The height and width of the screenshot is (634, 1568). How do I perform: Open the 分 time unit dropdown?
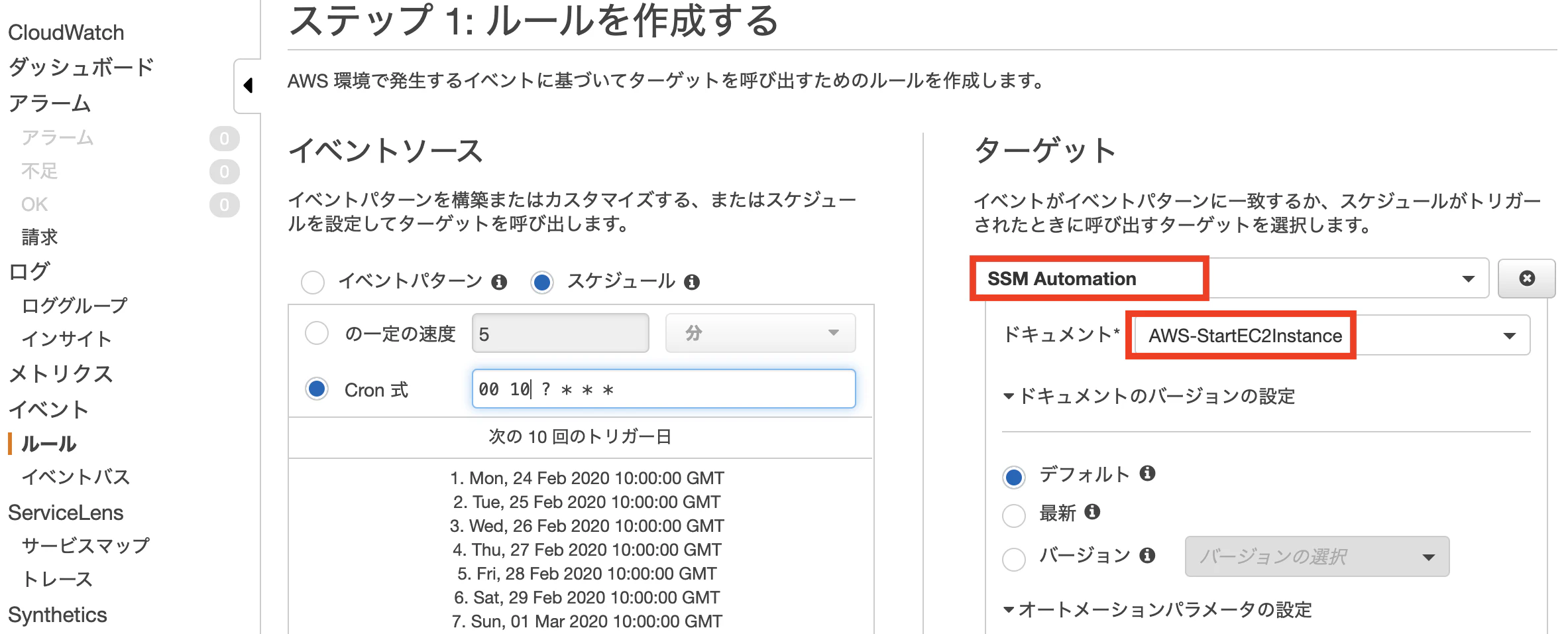[761, 333]
